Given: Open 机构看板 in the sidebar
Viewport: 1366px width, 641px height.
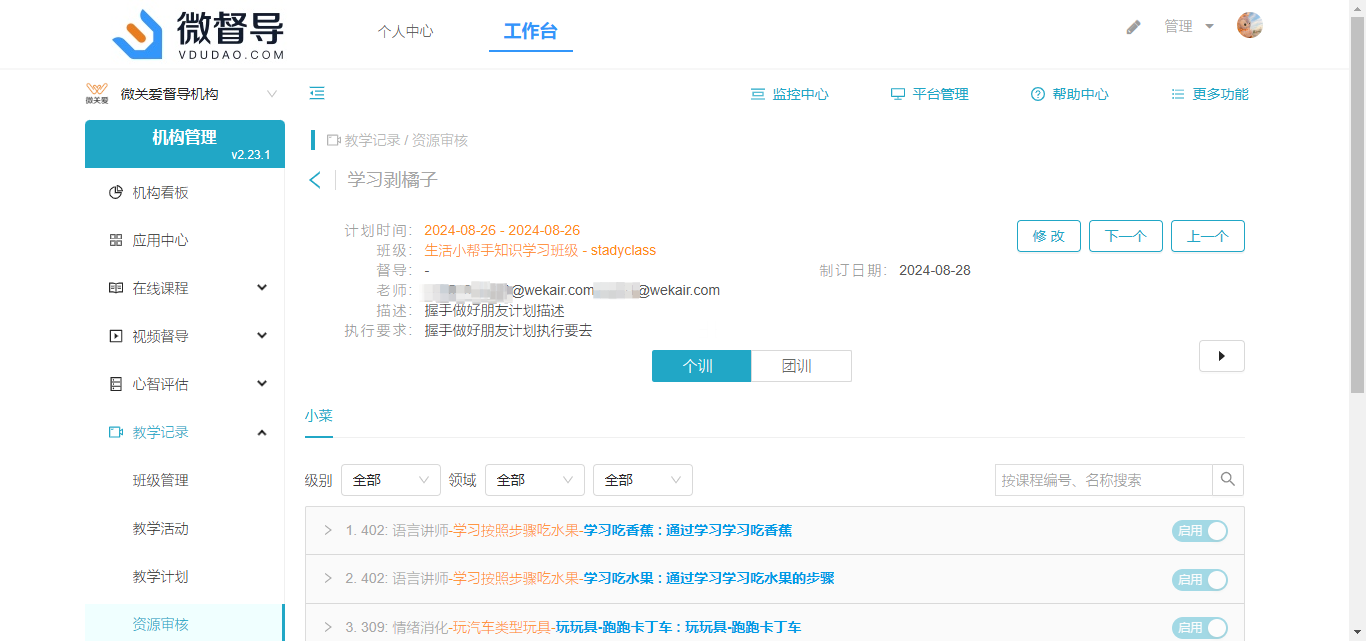Looking at the screenshot, I should [185, 192].
